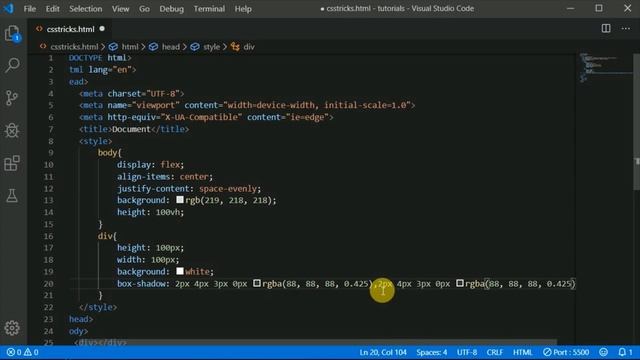Click the meta viewport line text
Screen dimensions: 640x360
pyautogui.click(x=247, y=105)
